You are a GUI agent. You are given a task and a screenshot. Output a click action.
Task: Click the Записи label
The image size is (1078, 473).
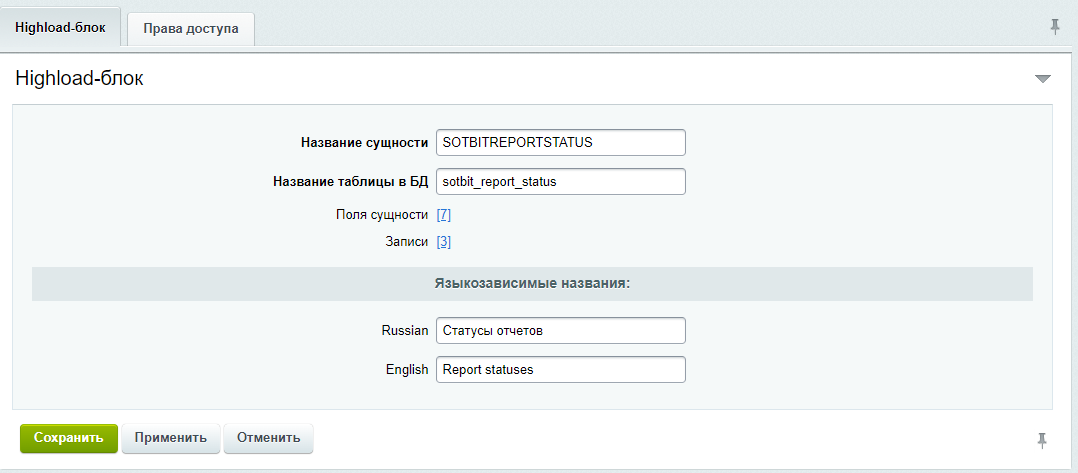407,242
